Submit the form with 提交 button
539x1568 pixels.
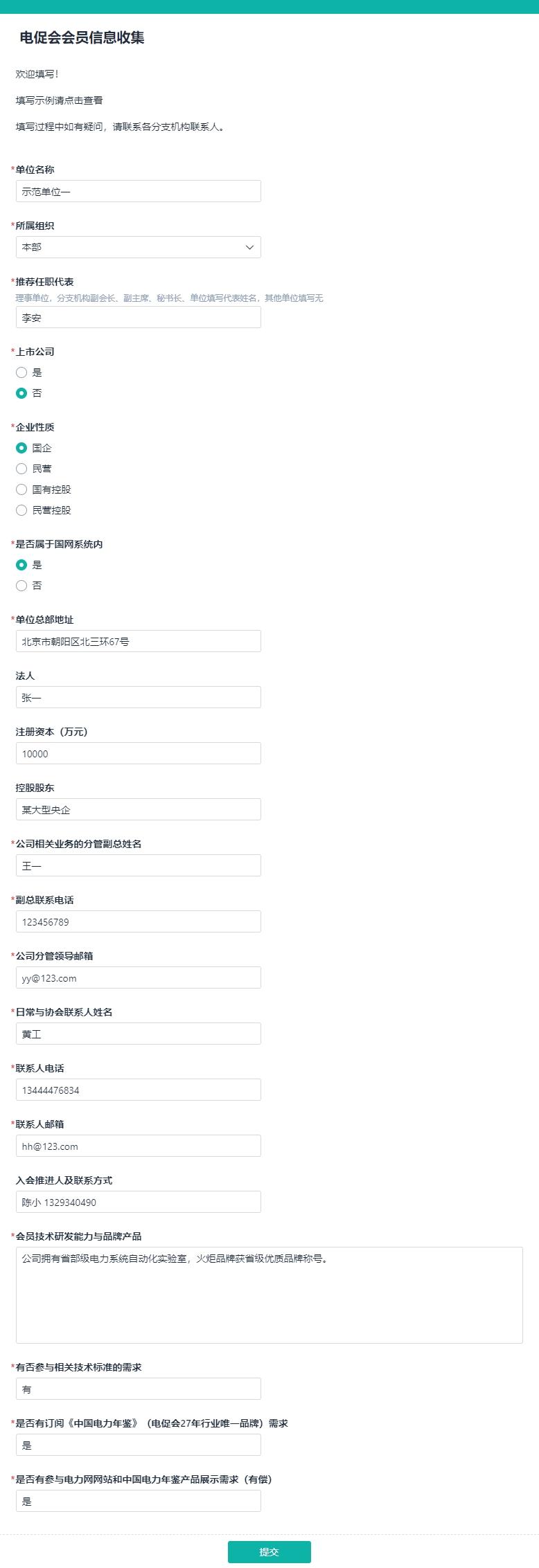(x=269, y=1551)
